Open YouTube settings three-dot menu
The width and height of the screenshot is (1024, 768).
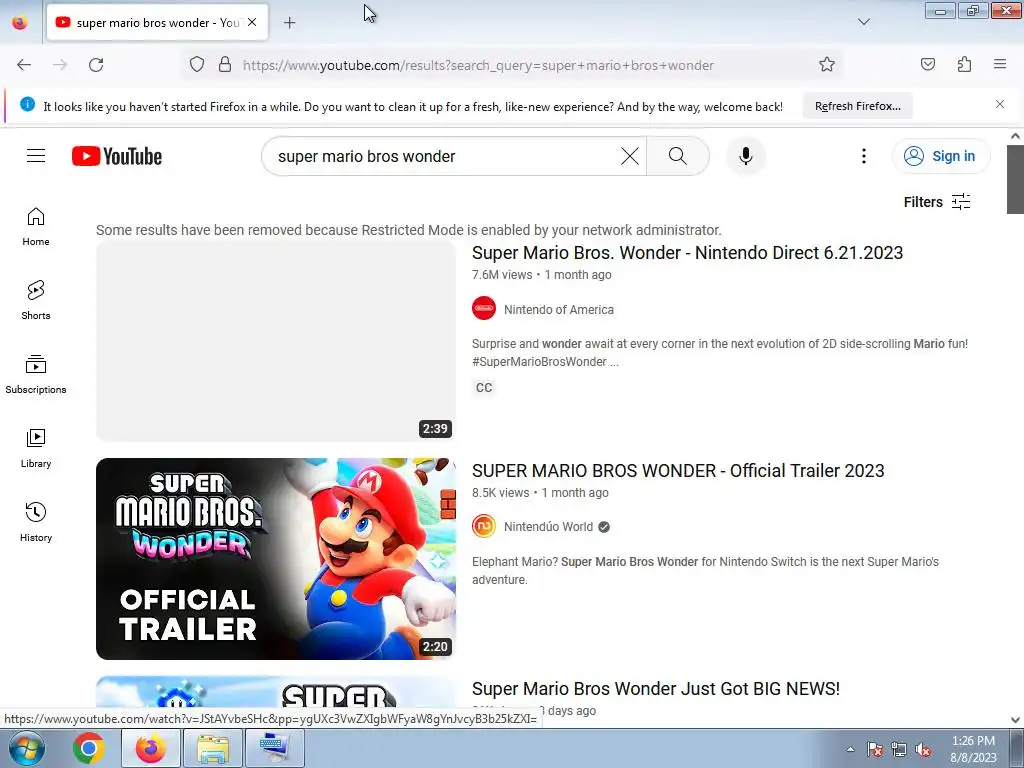point(863,156)
